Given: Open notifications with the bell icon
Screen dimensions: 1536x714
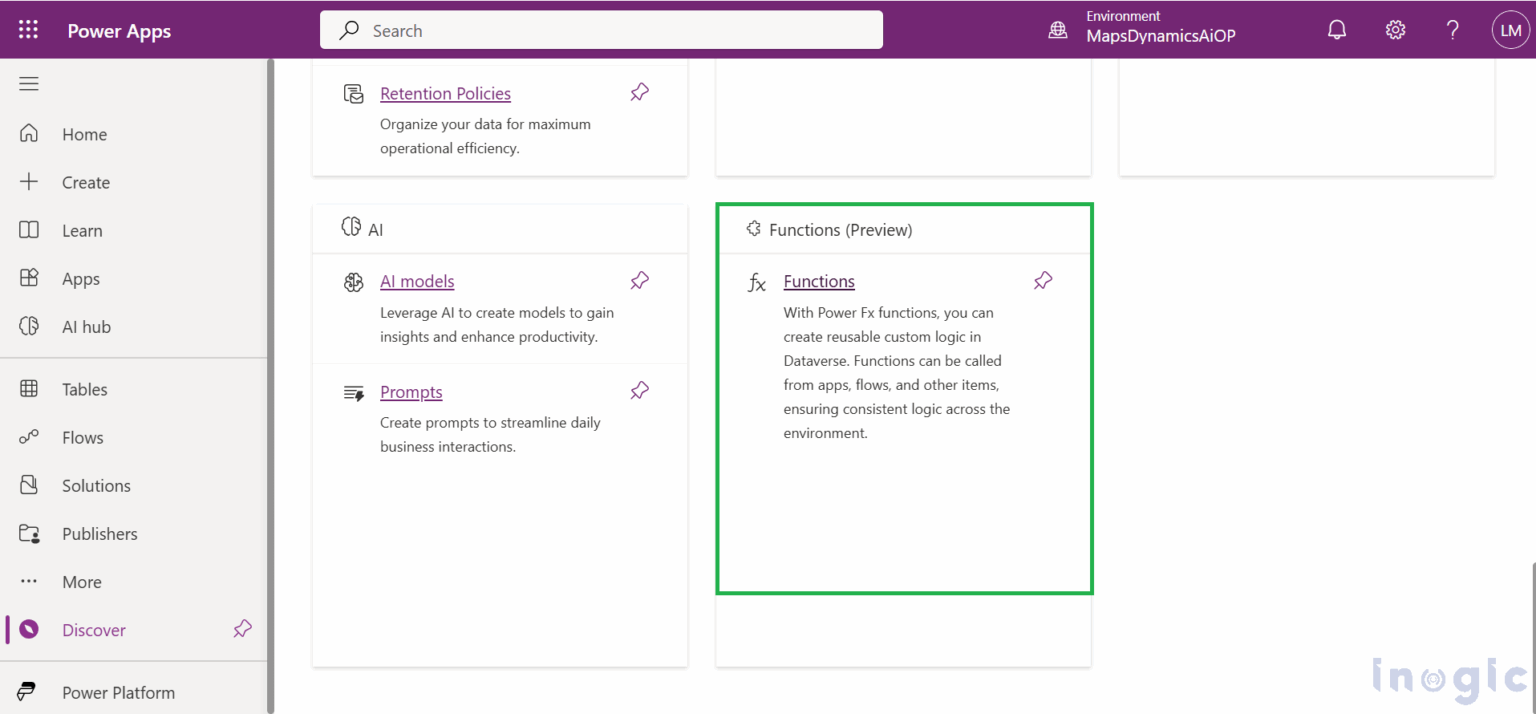Looking at the screenshot, I should pyautogui.click(x=1337, y=29).
